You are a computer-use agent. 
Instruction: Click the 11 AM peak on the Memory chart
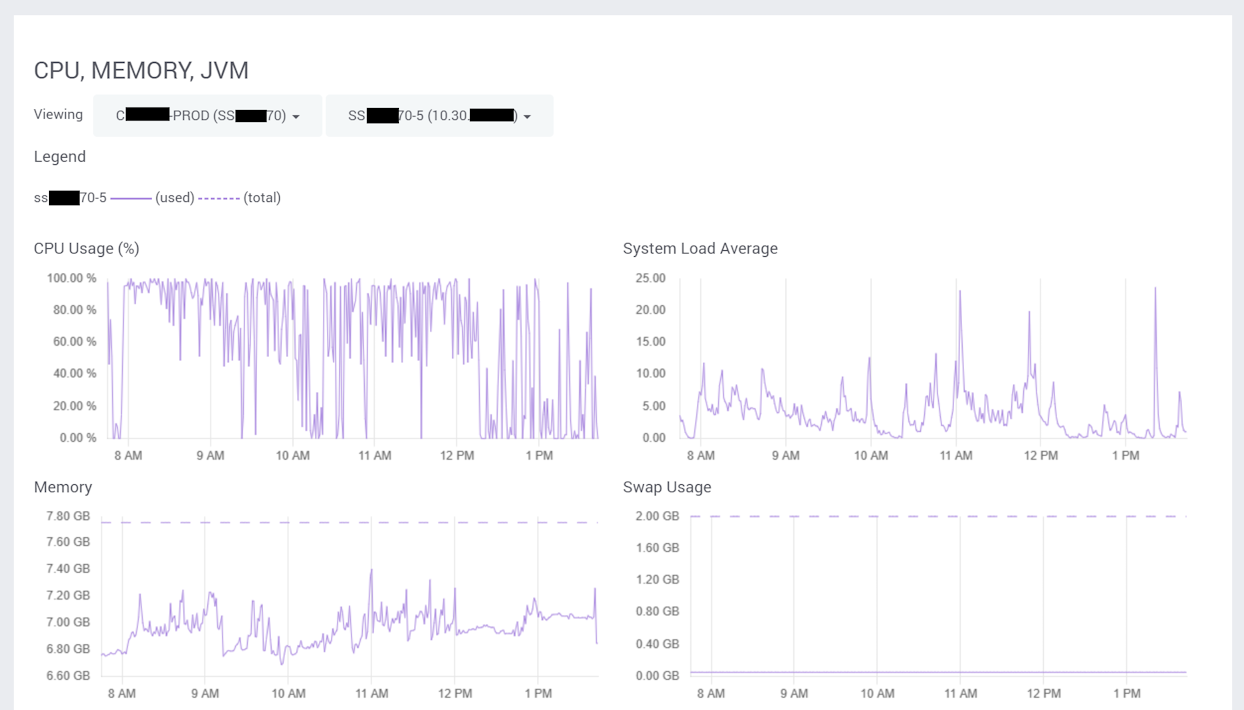pyautogui.click(x=374, y=570)
